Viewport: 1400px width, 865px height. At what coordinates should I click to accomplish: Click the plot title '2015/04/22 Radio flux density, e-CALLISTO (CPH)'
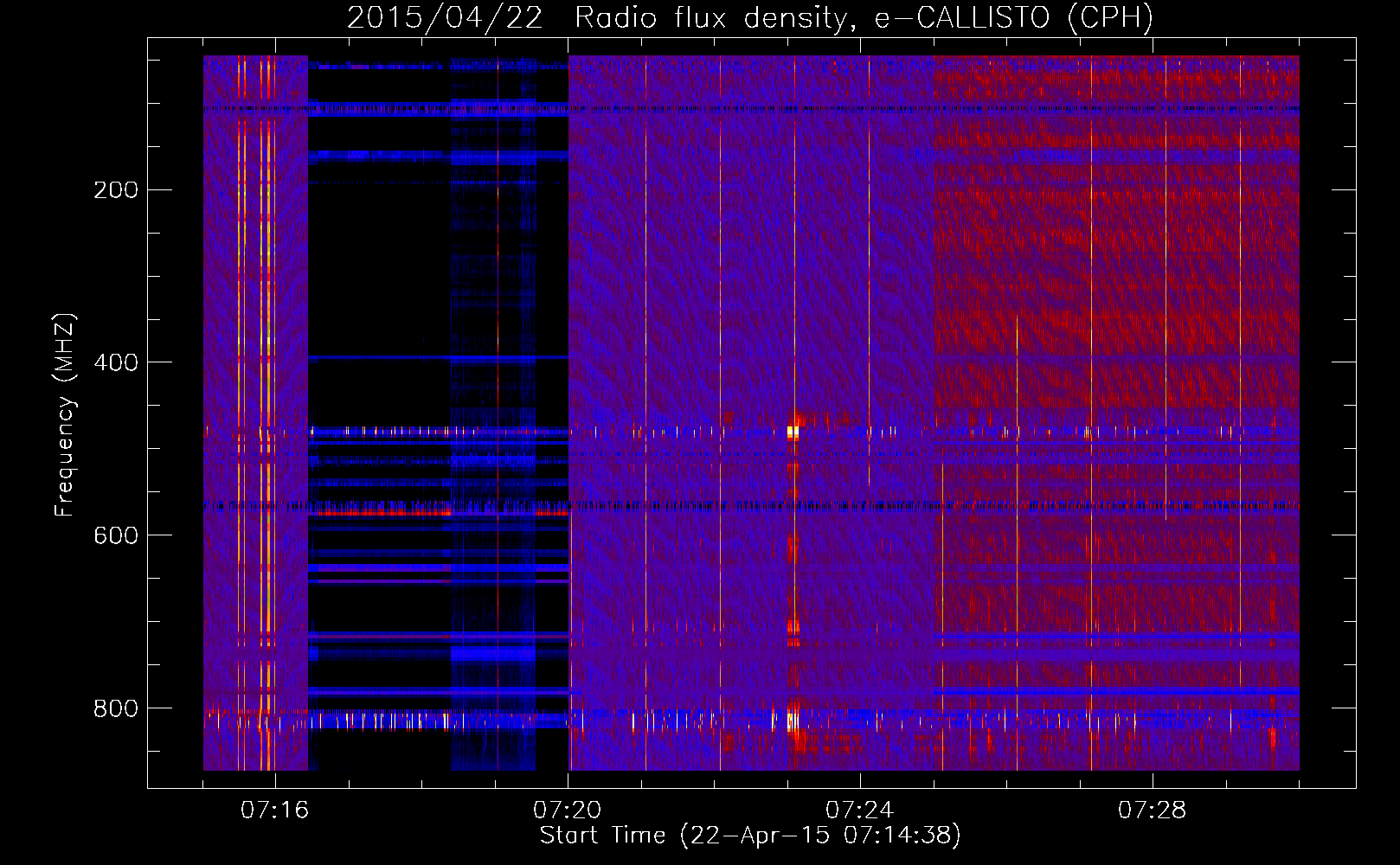click(x=750, y=17)
